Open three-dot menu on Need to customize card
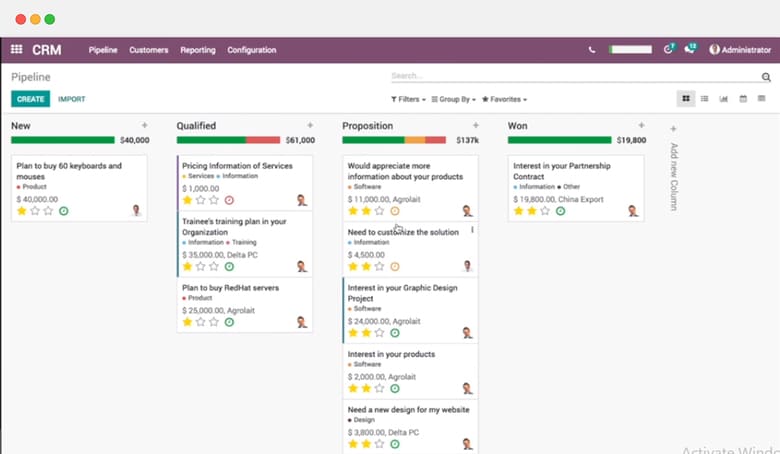This screenshot has height=454, width=780. (x=472, y=230)
